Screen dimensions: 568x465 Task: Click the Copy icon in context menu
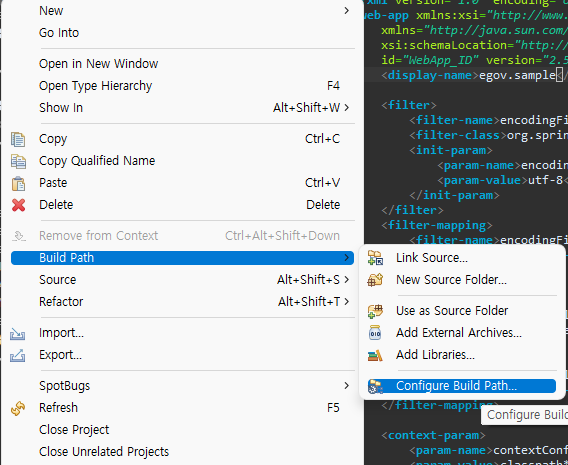click(x=18, y=139)
